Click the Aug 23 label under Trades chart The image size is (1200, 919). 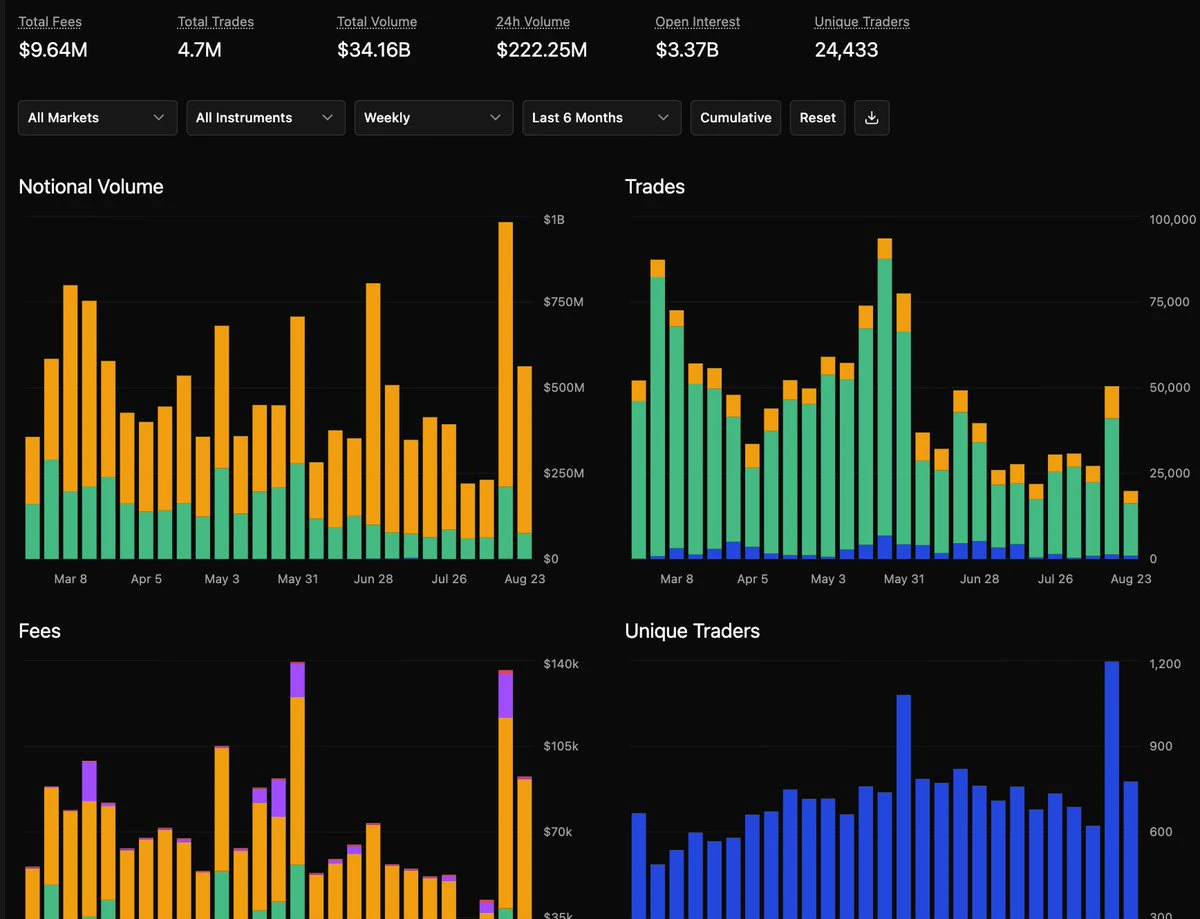coord(1131,579)
